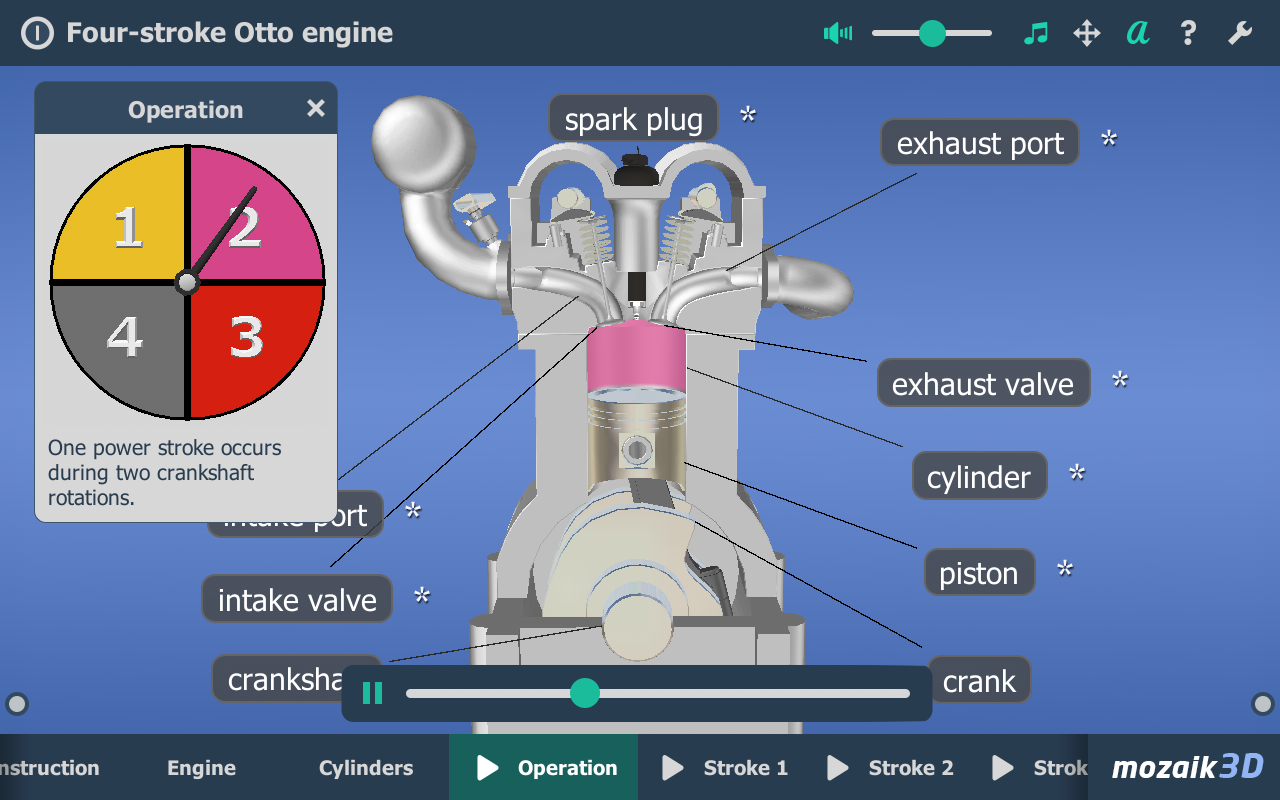This screenshot has width=1280, height=800.
Task: Click the mozaik3D logo
Action: (1186, 767)
